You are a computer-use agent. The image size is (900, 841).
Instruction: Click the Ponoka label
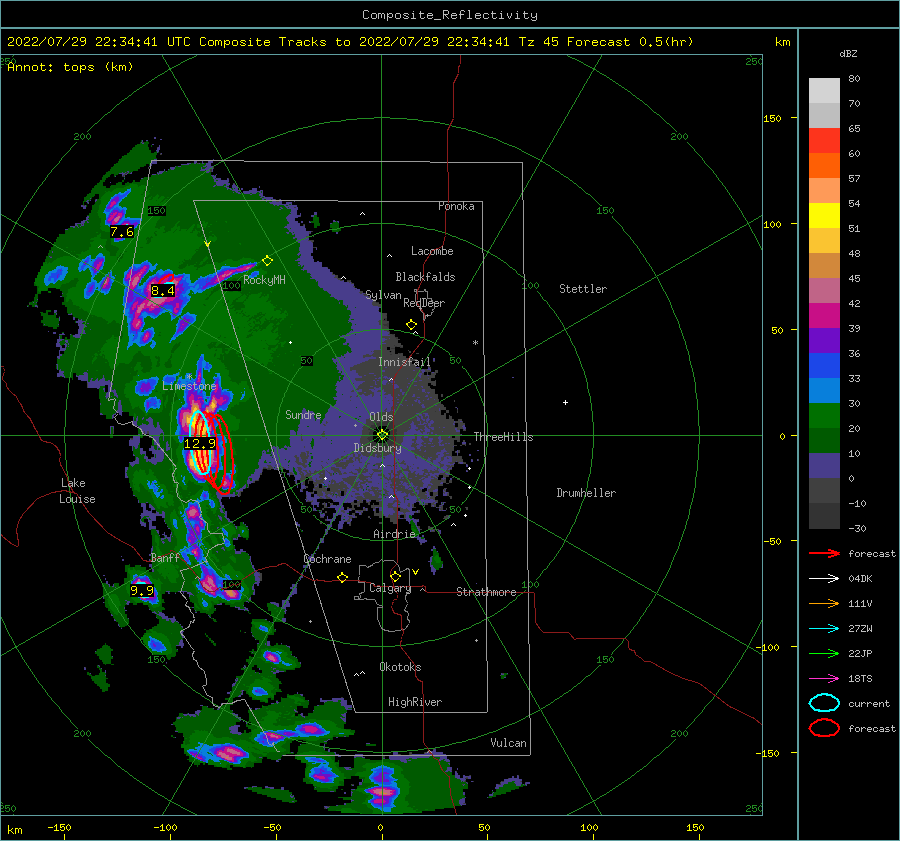pyautogui.click(x=456, y=206)
